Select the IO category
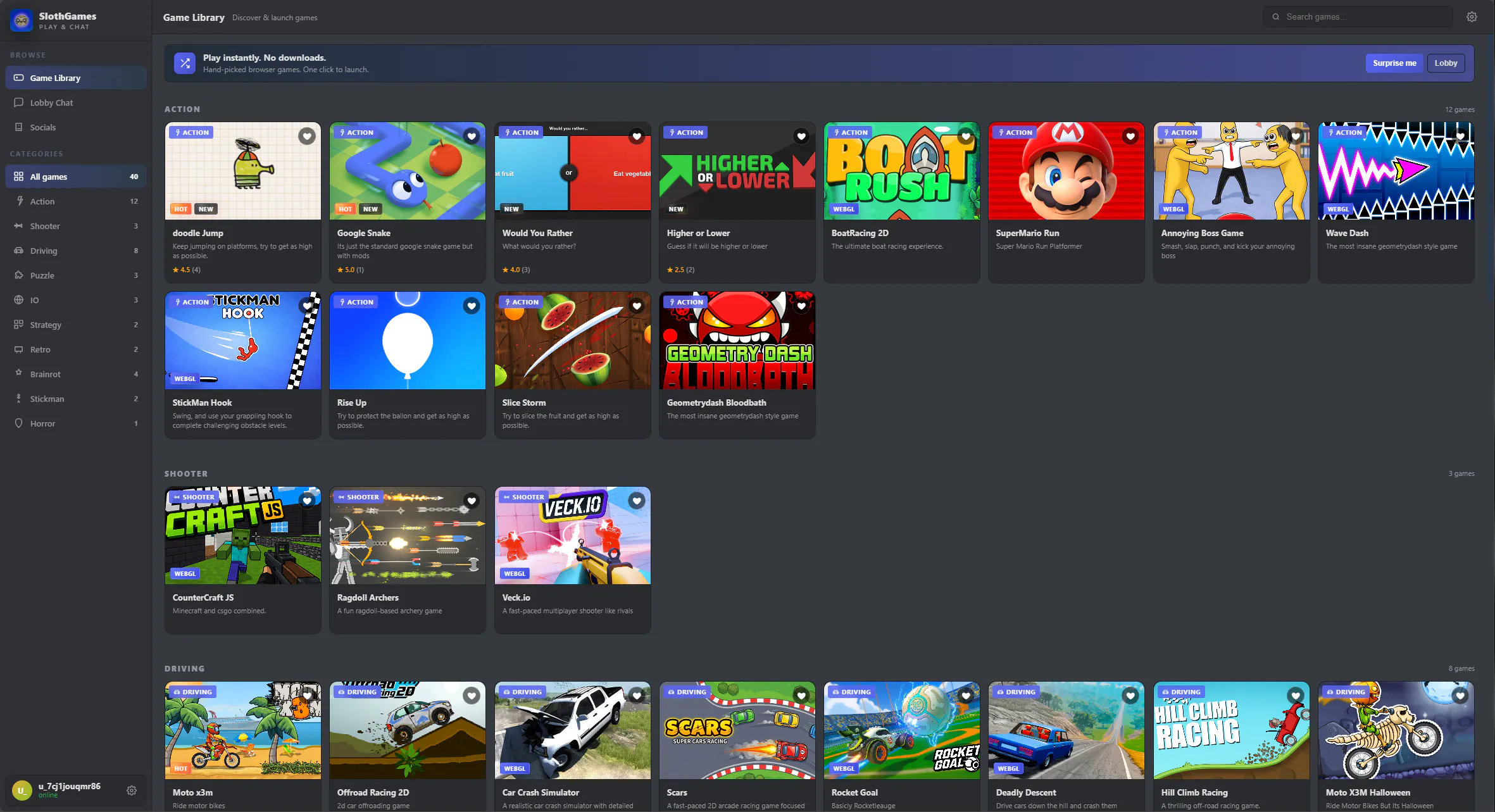The width and height of the screenshot is (1495, 812). [76, 300]
